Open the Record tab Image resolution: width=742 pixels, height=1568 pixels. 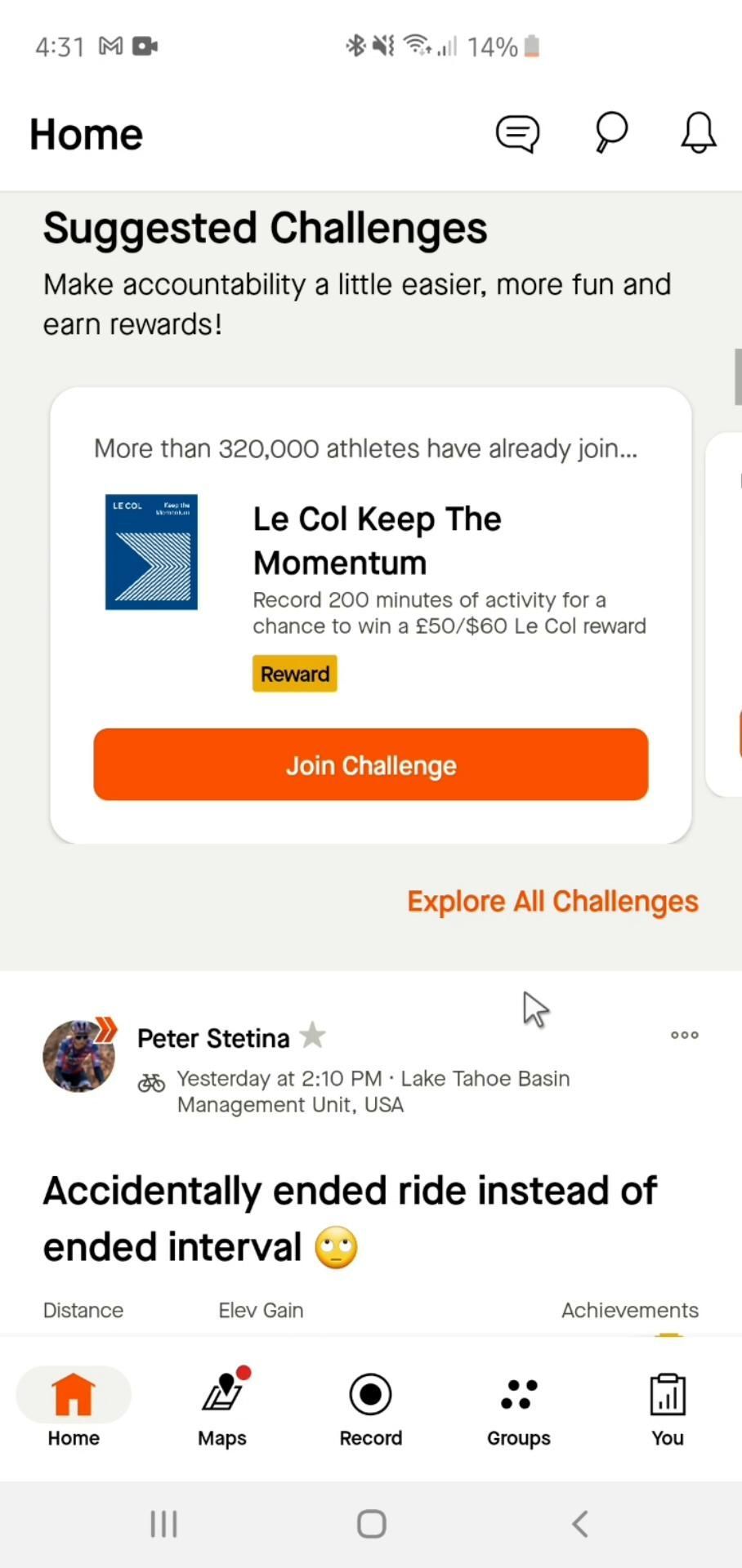371,1408
